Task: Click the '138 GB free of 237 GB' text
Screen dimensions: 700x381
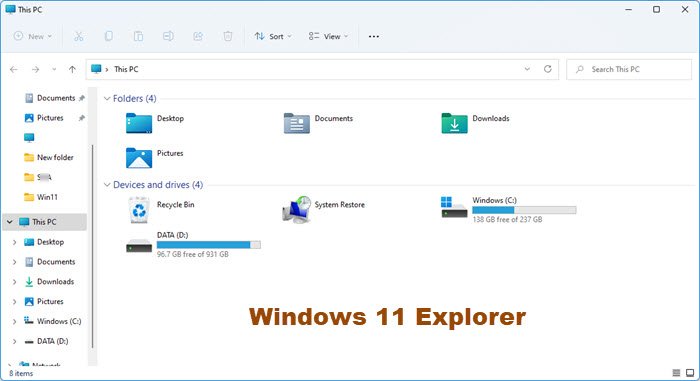Action: pos(507,219)
